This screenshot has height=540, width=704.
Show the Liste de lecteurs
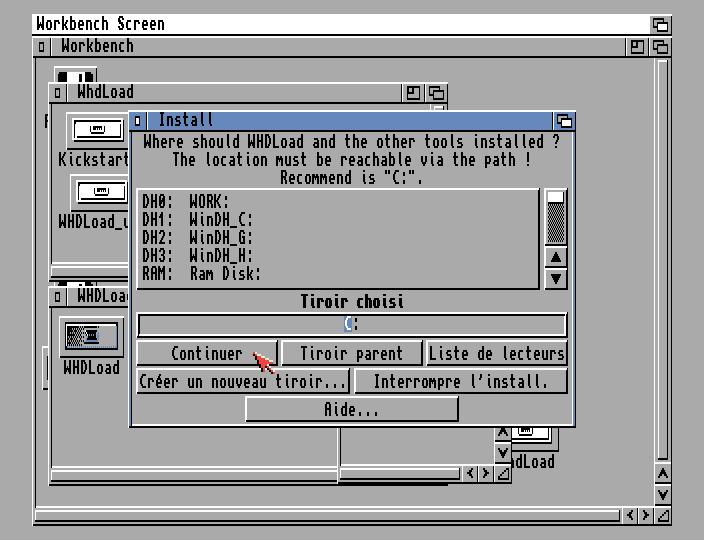click(x=497, y=353)
